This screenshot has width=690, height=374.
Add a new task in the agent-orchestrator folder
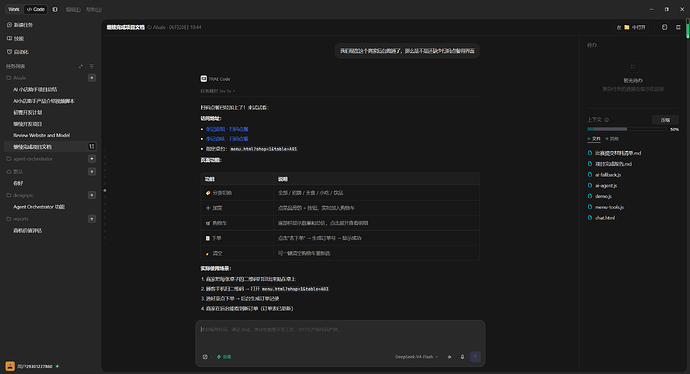tap(92, 159)
